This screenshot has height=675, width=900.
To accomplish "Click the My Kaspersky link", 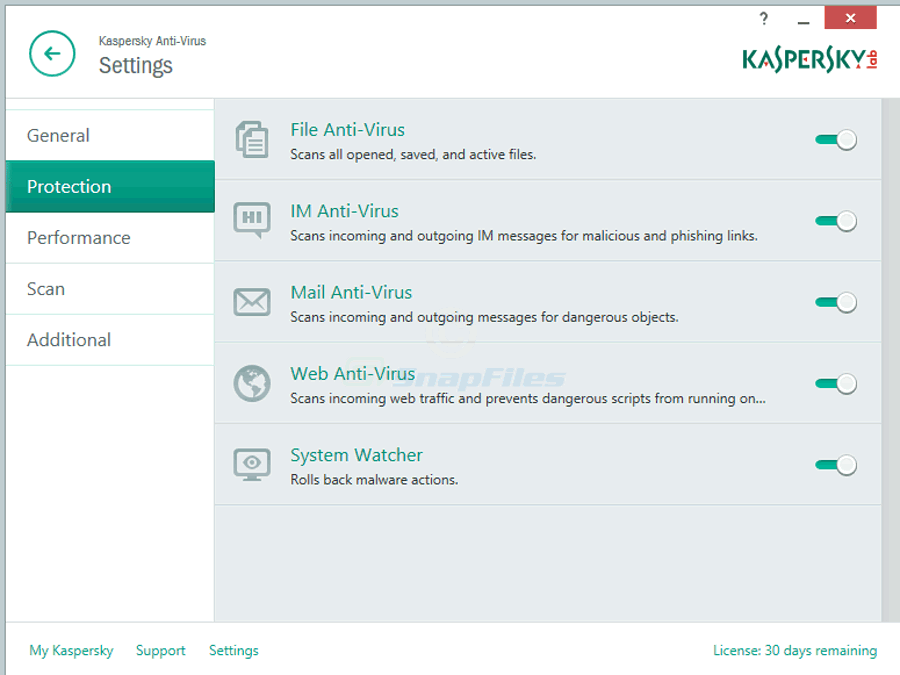I will click(x=71, y=650).
